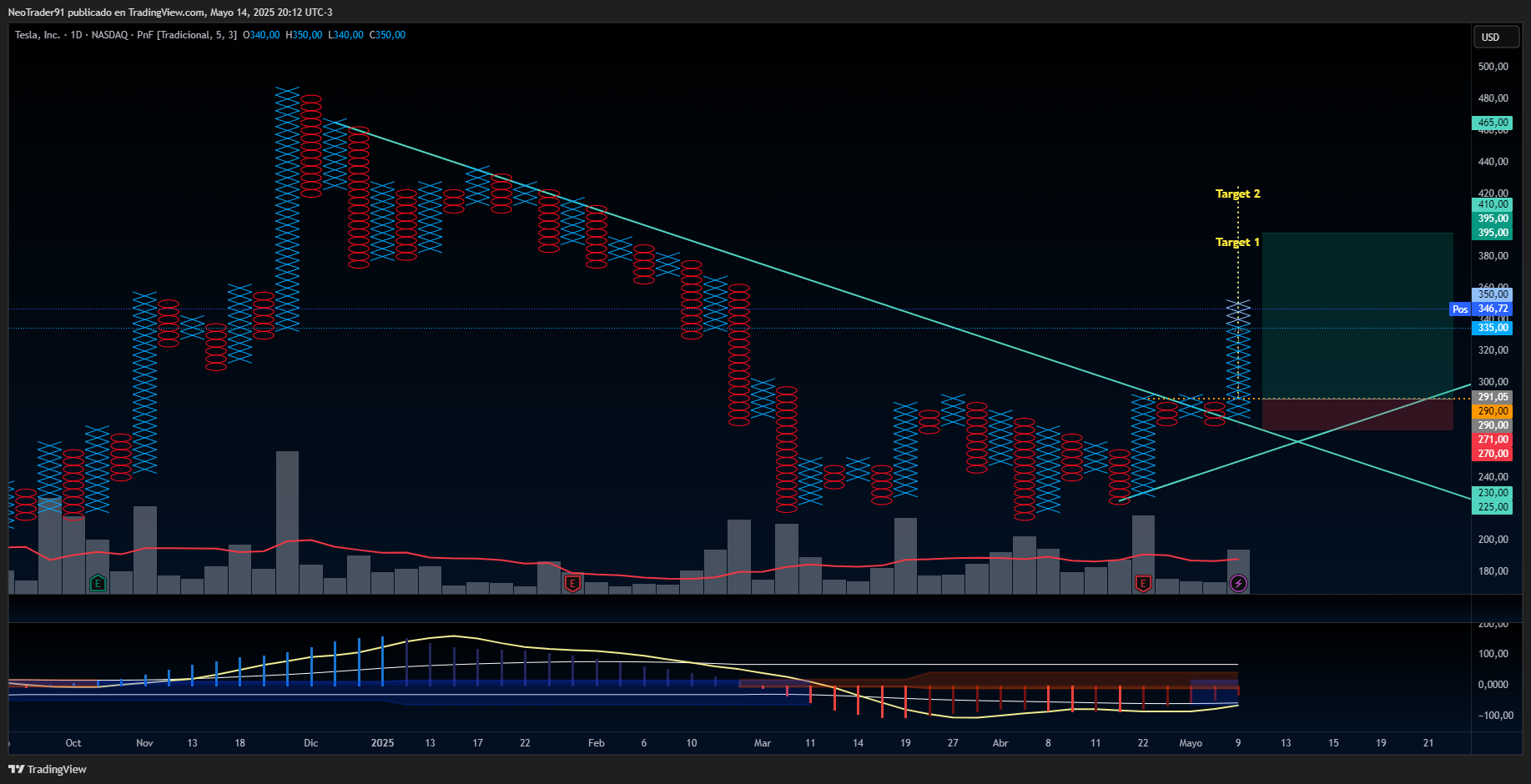The image size is (1531, 784).
Task: Click the 440,00 price axis label
Action: tap(1493, 162)
